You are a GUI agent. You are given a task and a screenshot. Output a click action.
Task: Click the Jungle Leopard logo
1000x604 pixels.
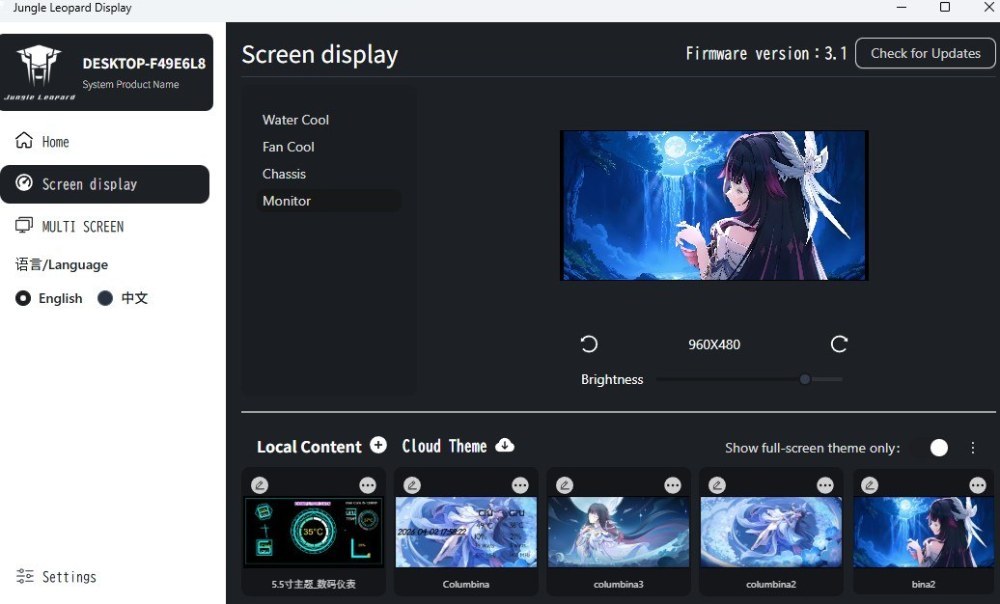(x=39, y=71)
